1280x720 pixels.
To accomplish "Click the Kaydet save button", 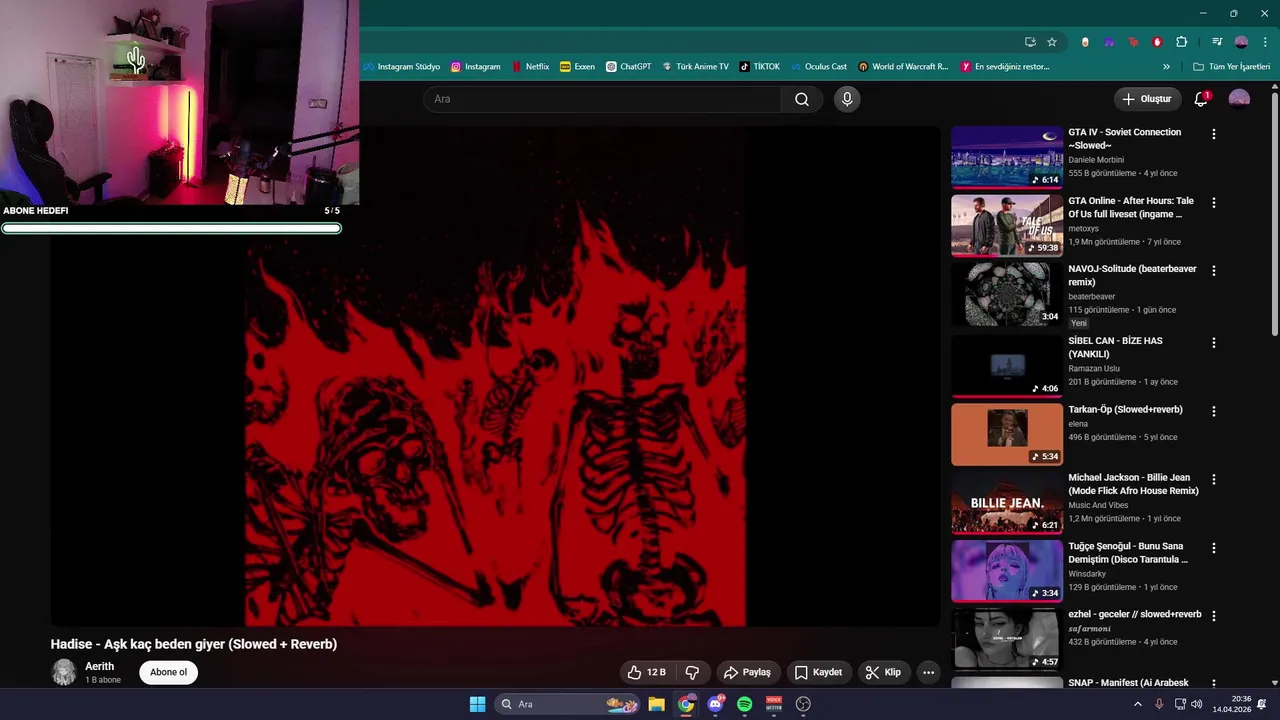I will (818, 672).
